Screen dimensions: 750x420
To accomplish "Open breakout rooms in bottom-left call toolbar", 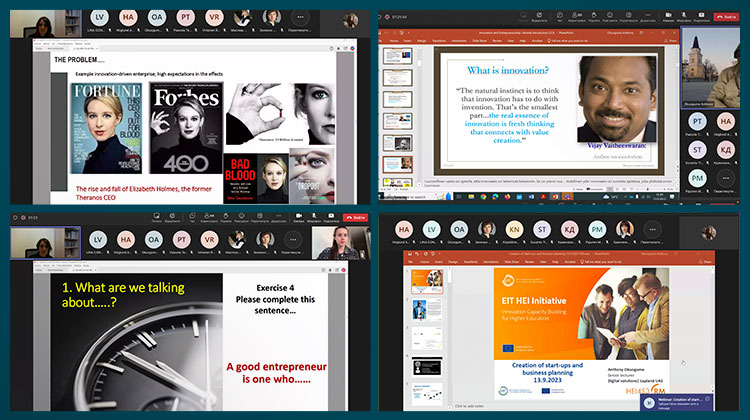I will tap(260, 218).
